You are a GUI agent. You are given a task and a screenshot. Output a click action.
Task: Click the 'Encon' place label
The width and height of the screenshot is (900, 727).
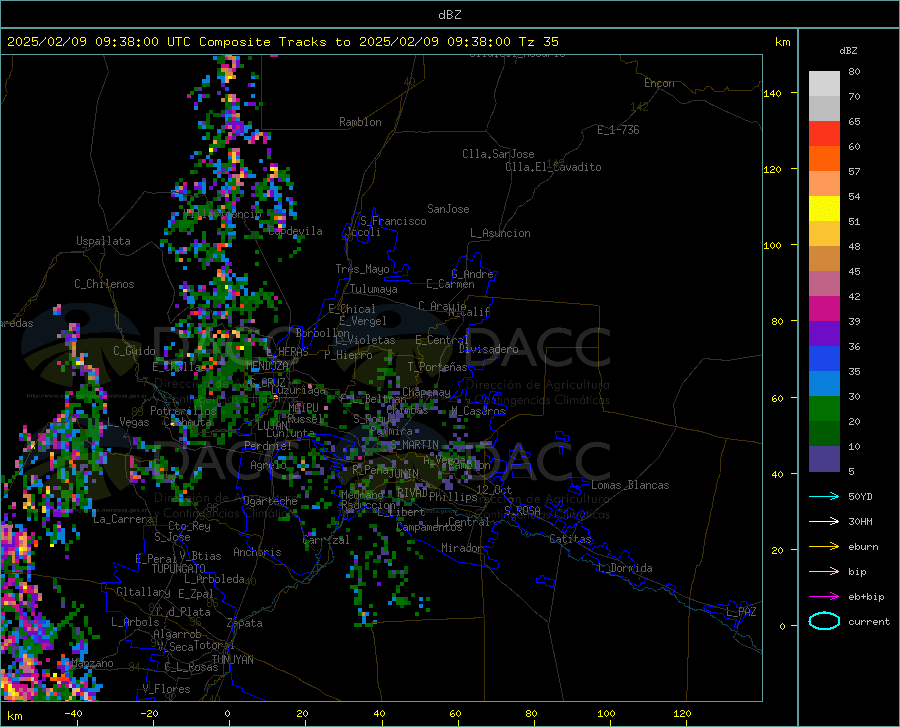659,83
